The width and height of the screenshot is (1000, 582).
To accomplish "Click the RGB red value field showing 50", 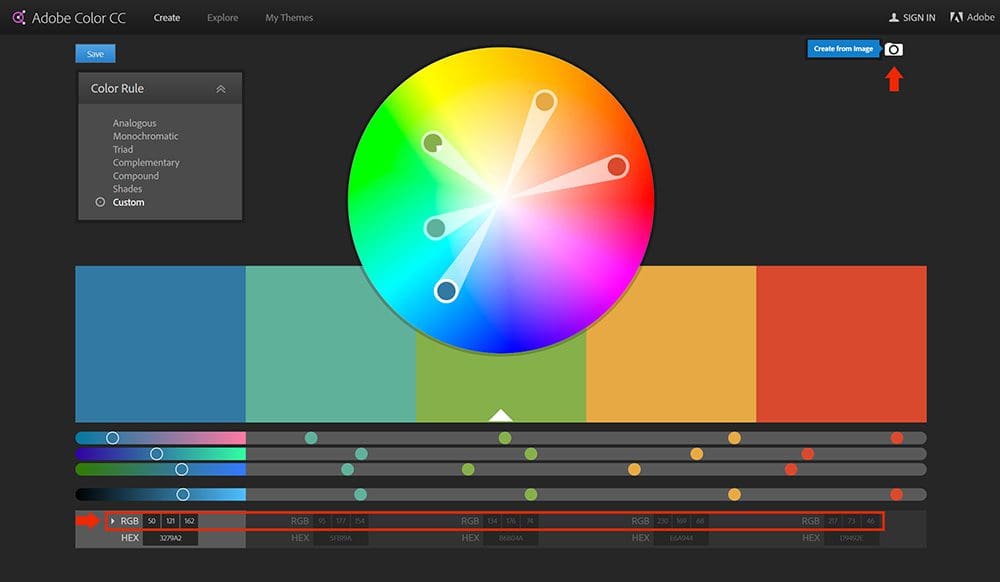I will [x=151, y=521].
